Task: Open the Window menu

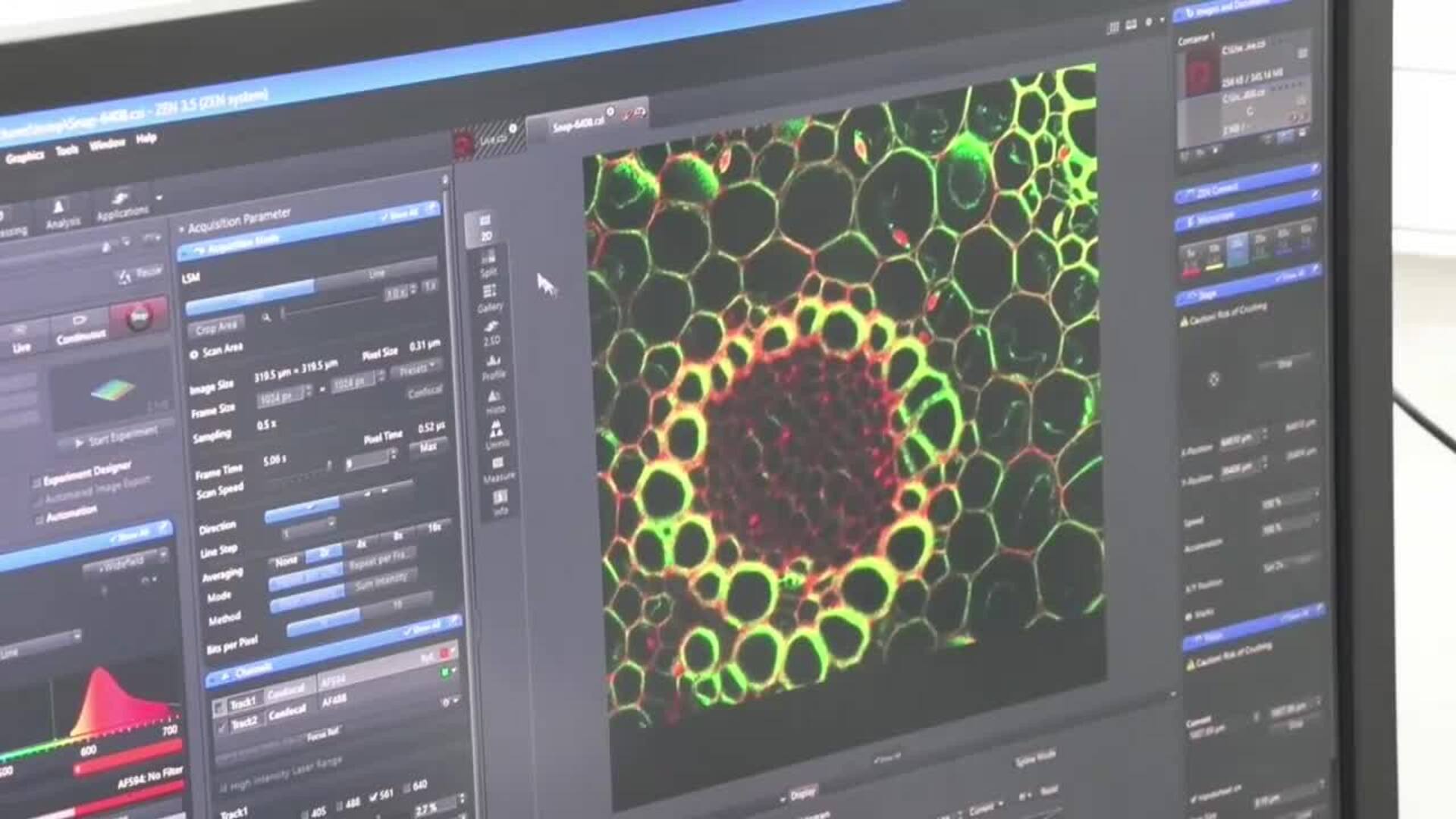Action: click(x=107, y=144)
